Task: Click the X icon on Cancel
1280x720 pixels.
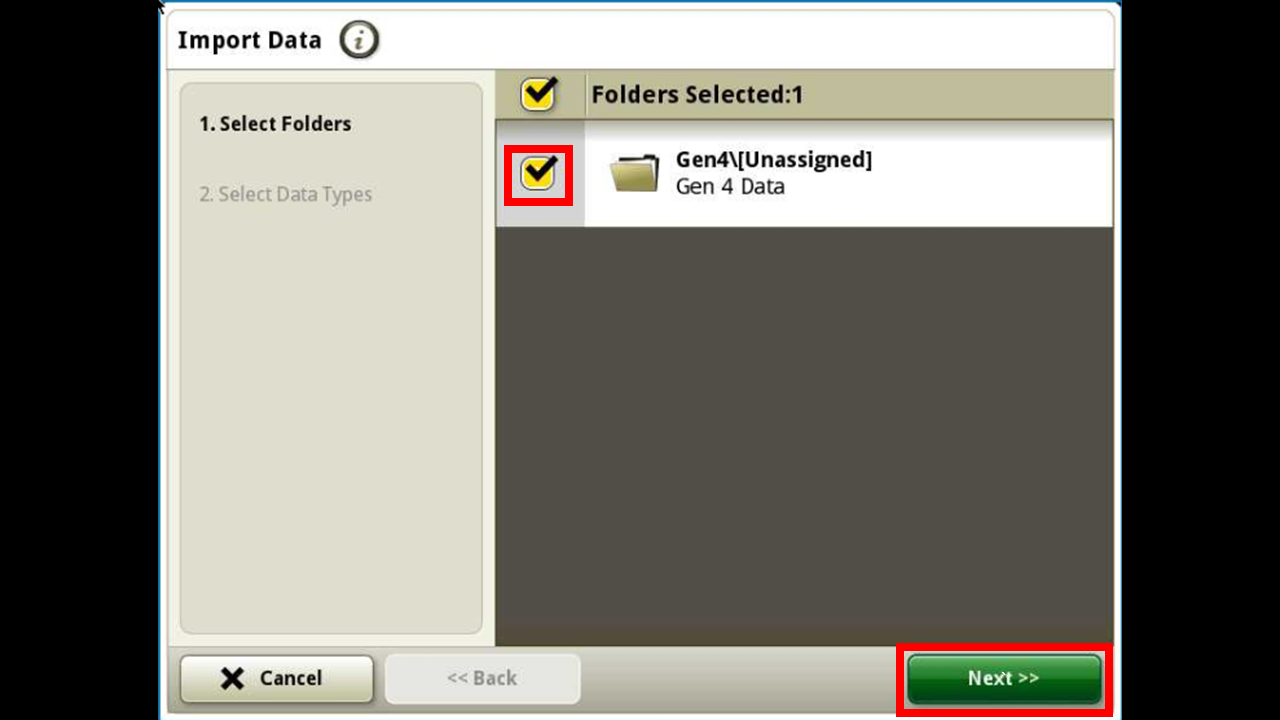Action: (x=232, y=679)
